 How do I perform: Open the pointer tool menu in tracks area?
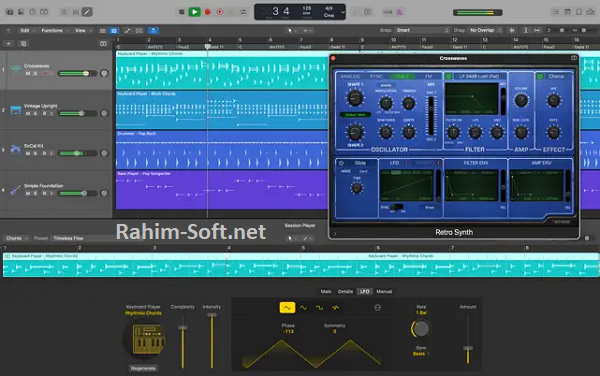pyautogui.click(x=292, y=31)
